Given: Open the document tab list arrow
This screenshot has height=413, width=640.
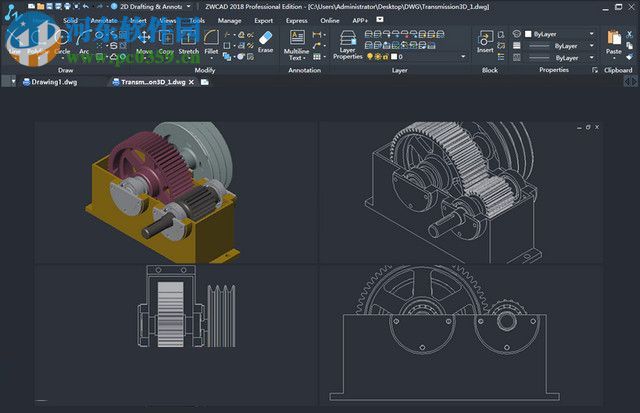Looking at the screenshot, I should (13, 82).
